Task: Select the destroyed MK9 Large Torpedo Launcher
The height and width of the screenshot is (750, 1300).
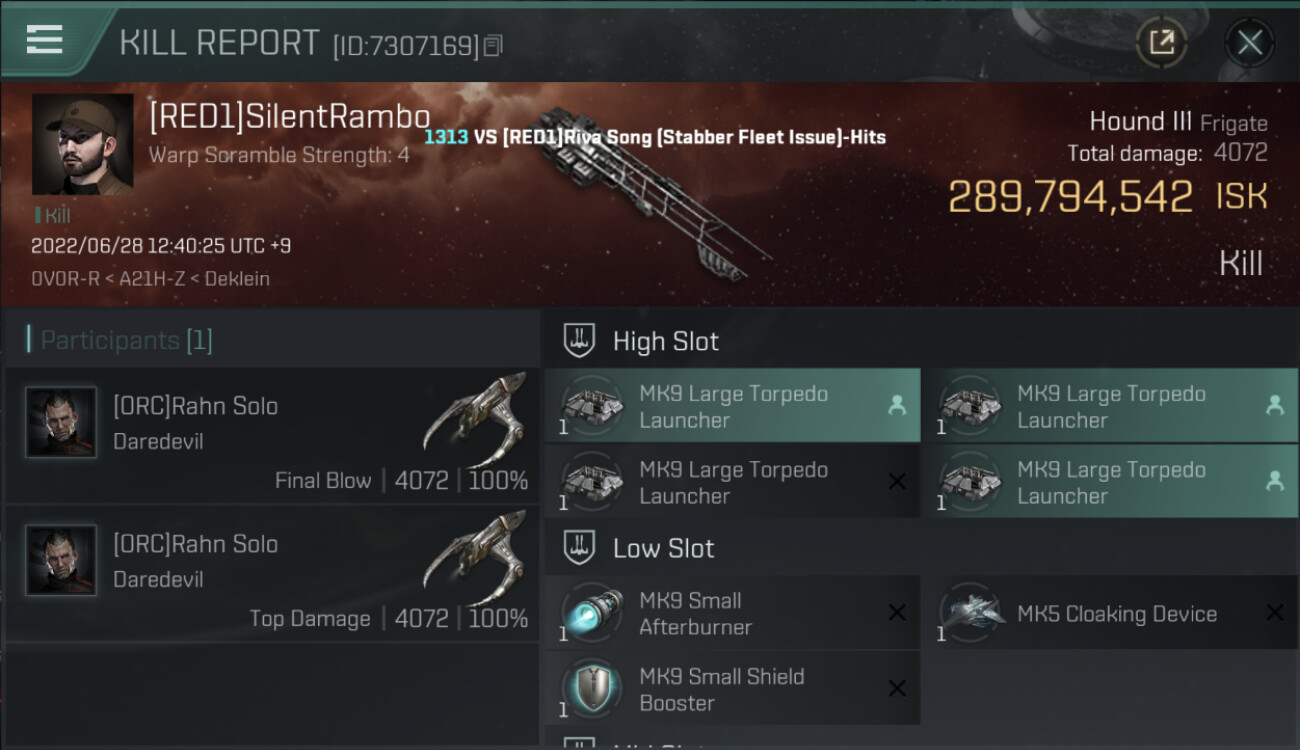Action: point(732,482)
